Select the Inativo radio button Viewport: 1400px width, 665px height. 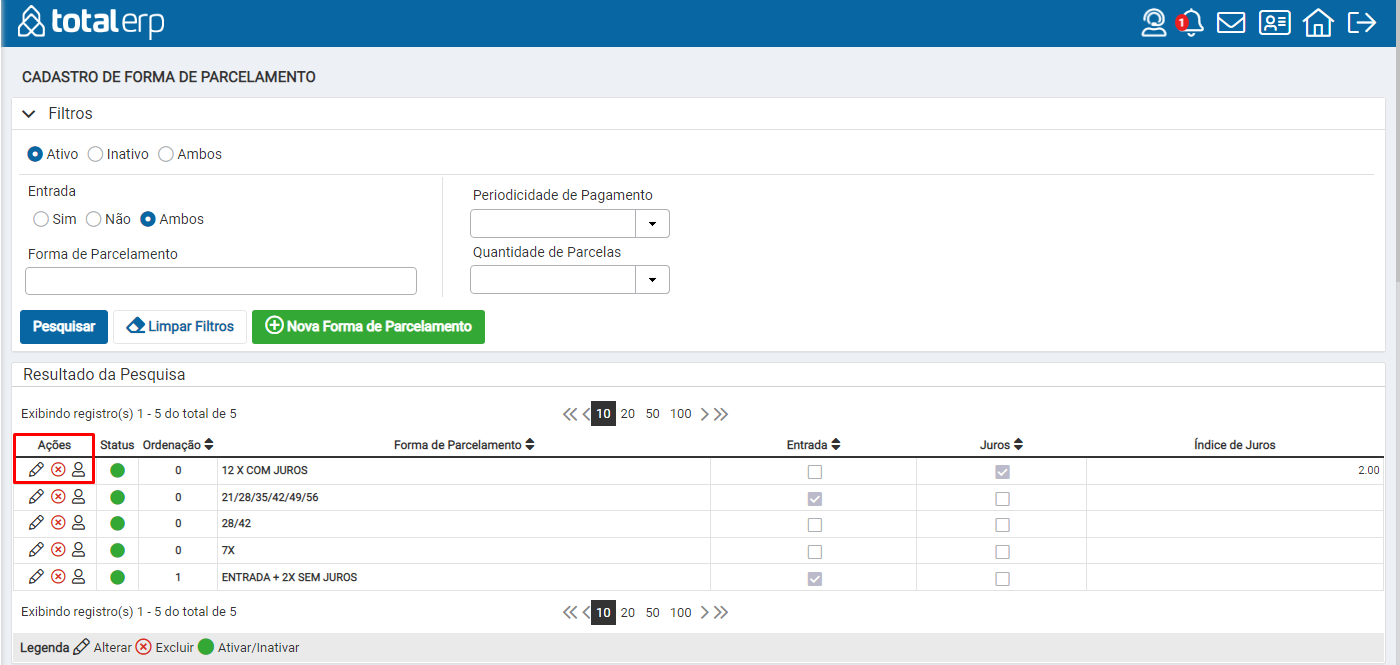click(96, 154)
